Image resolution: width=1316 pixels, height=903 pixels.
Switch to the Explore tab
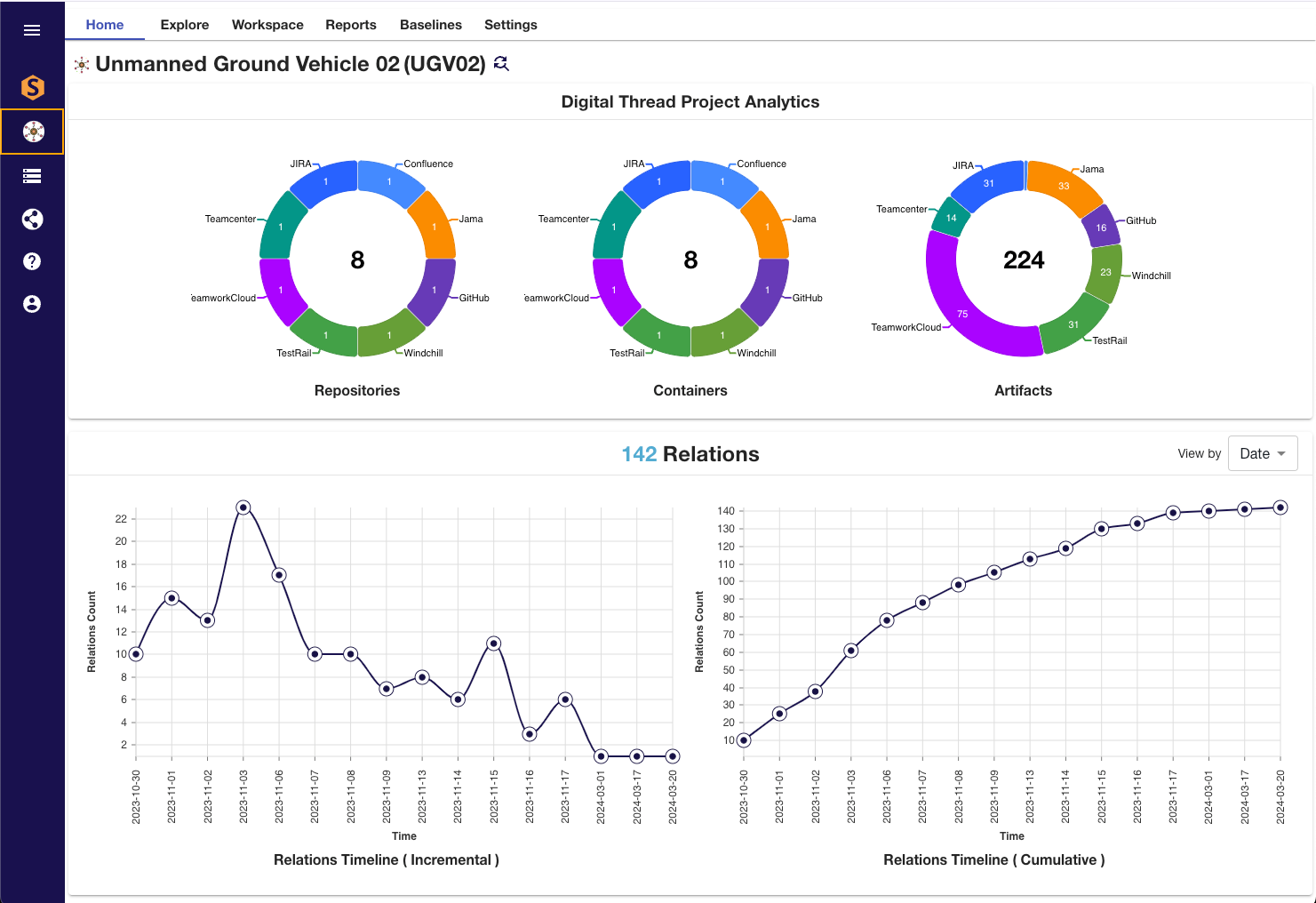184,25
